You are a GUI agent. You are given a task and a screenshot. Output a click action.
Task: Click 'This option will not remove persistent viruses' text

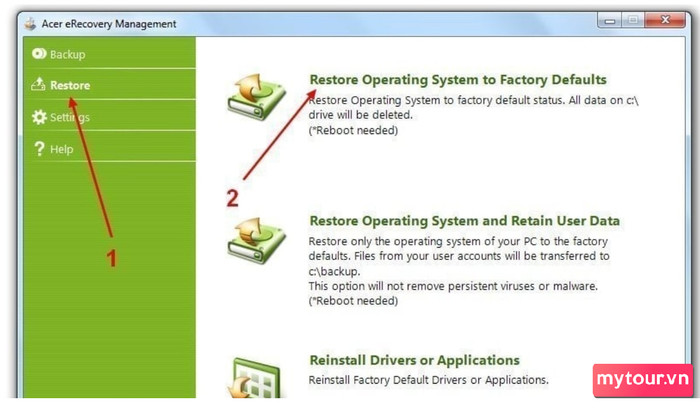click(x=453, y=286)
